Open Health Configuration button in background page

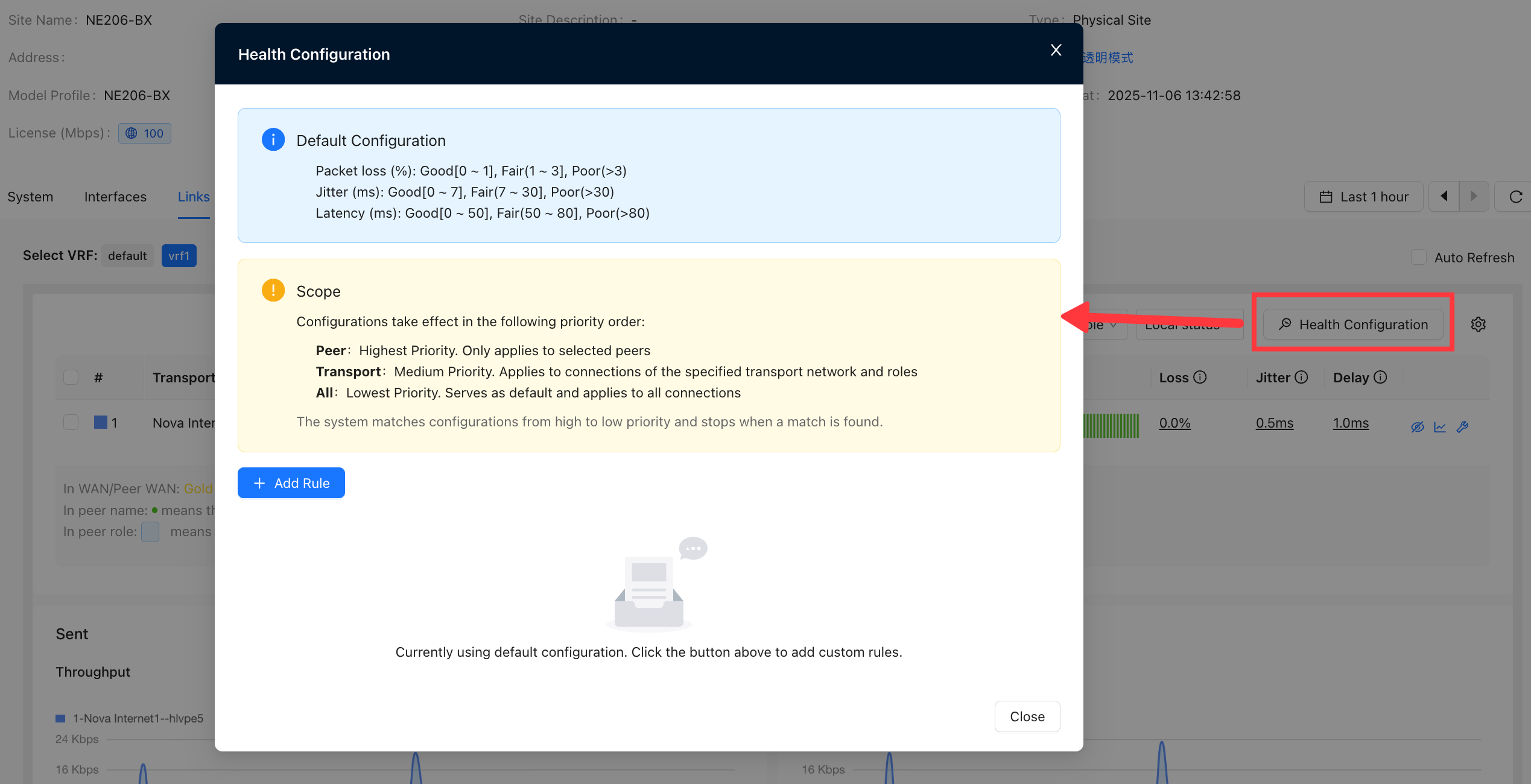coord(1353,324)
